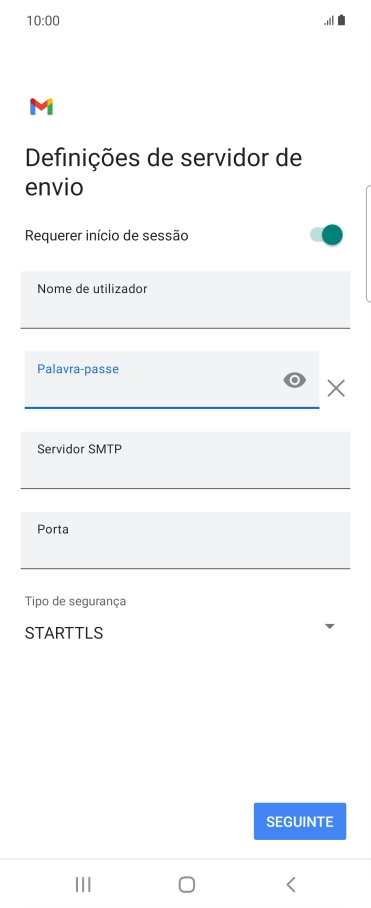
Task: Go back with navigation arrow
Action: 291,884
